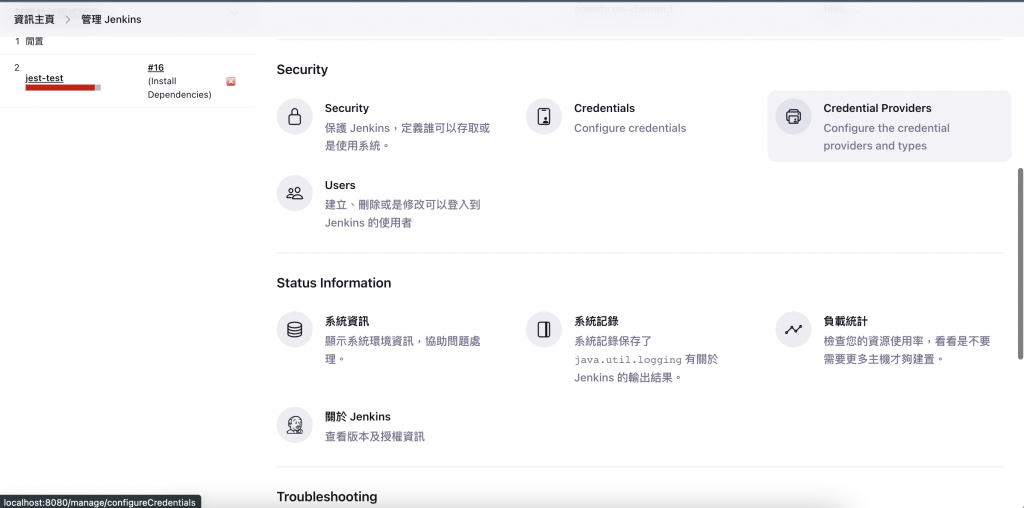Click the breadcrumb chevron separator
This screenshot has height=508, width=1024.
pos(68,20)
